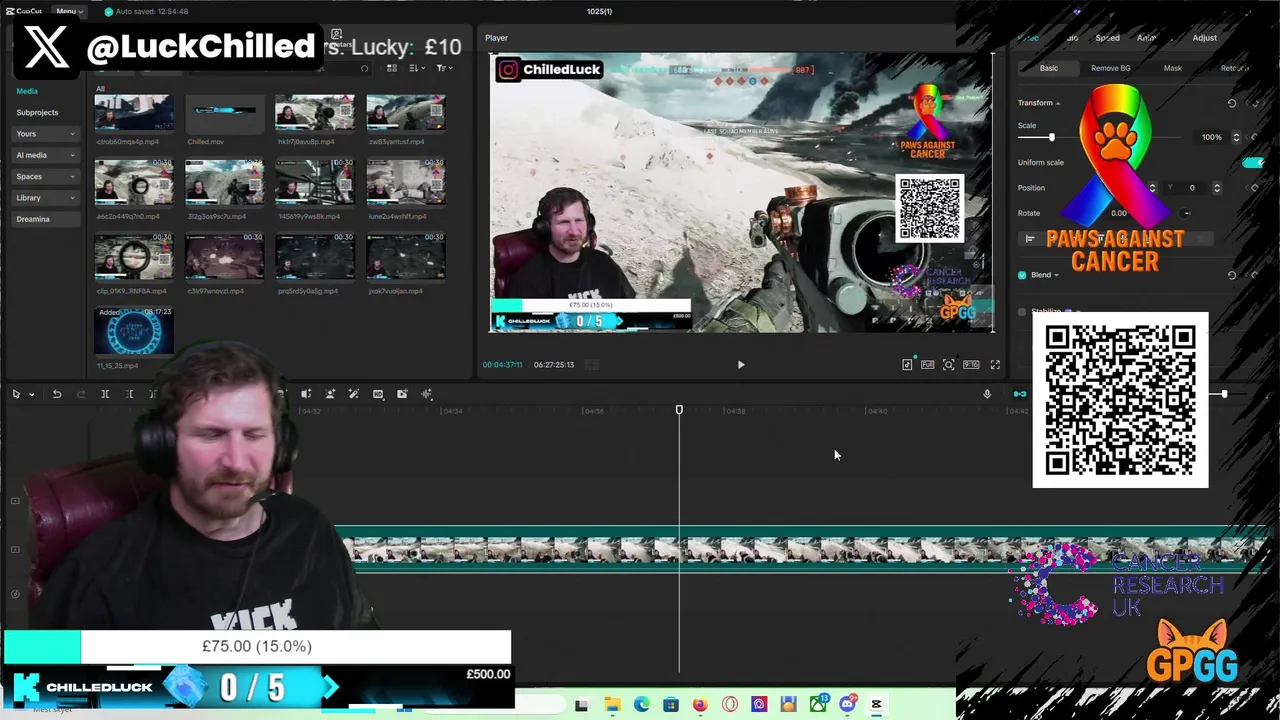Open the Media section in sidebar
The image size is (1280, 720).
27,91
